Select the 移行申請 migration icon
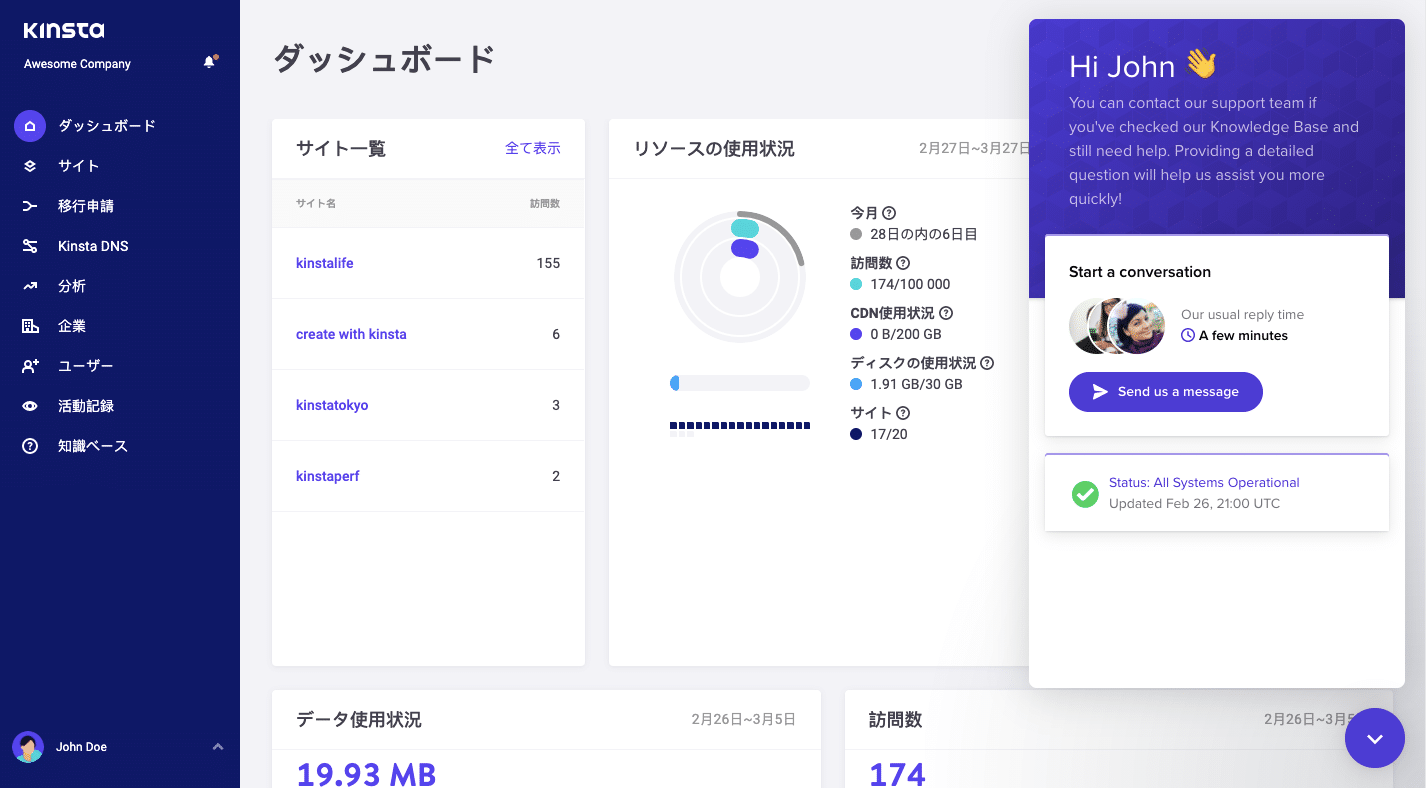1426x788 pixels. 30,205
